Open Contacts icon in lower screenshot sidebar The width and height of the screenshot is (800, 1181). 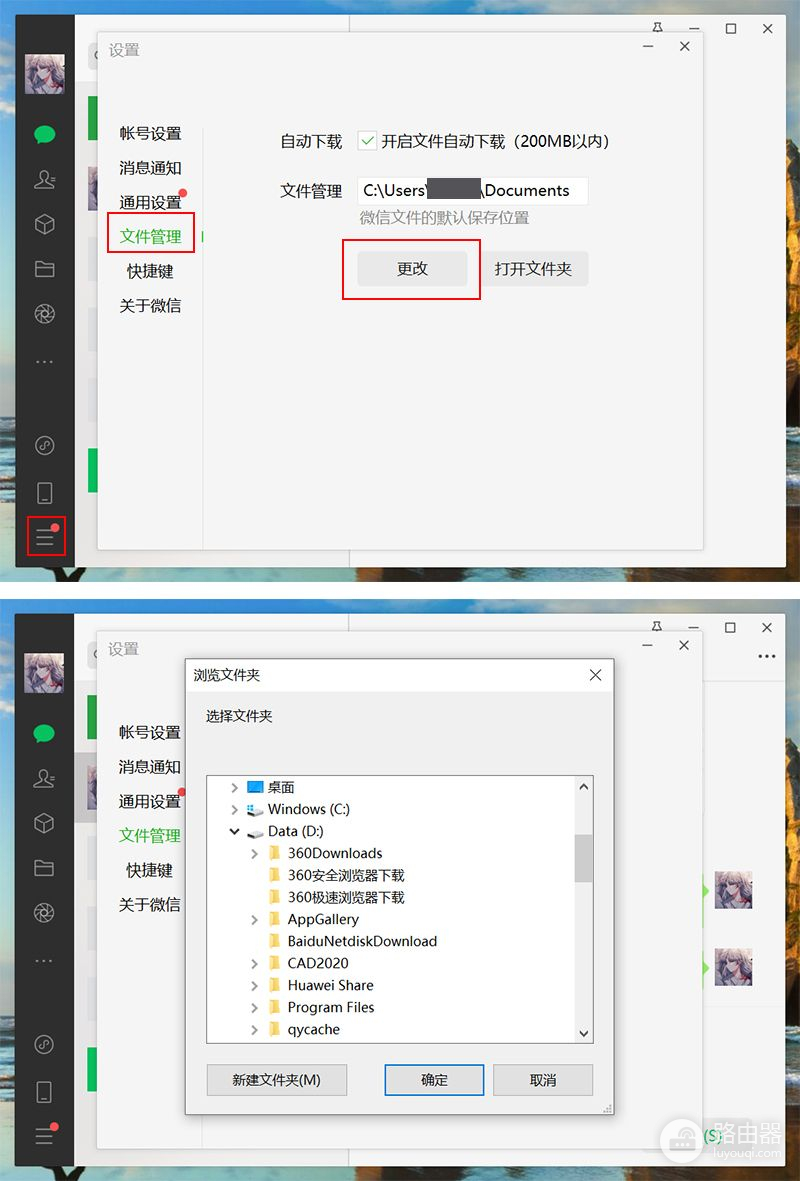pos(44,778)
